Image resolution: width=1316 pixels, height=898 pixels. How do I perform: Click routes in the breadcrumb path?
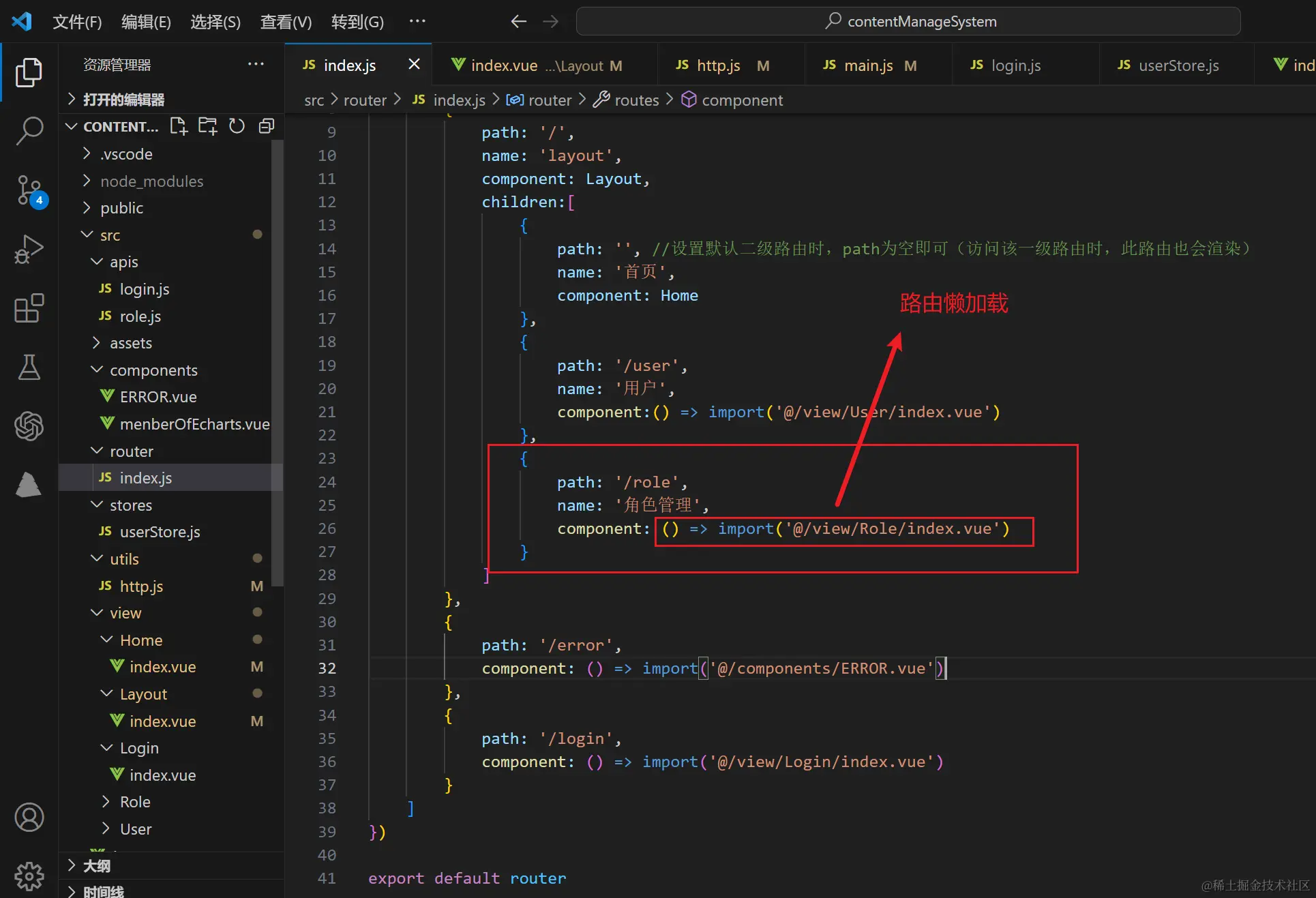pyautogui.click(x=636, y=100)
